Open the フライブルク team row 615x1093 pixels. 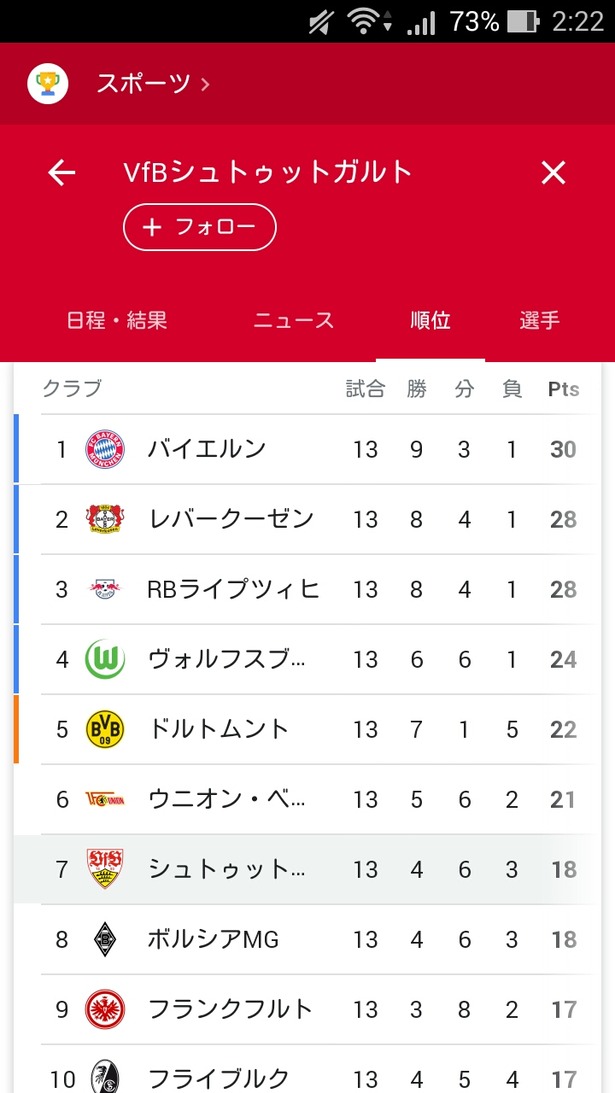pos(307,1069)
